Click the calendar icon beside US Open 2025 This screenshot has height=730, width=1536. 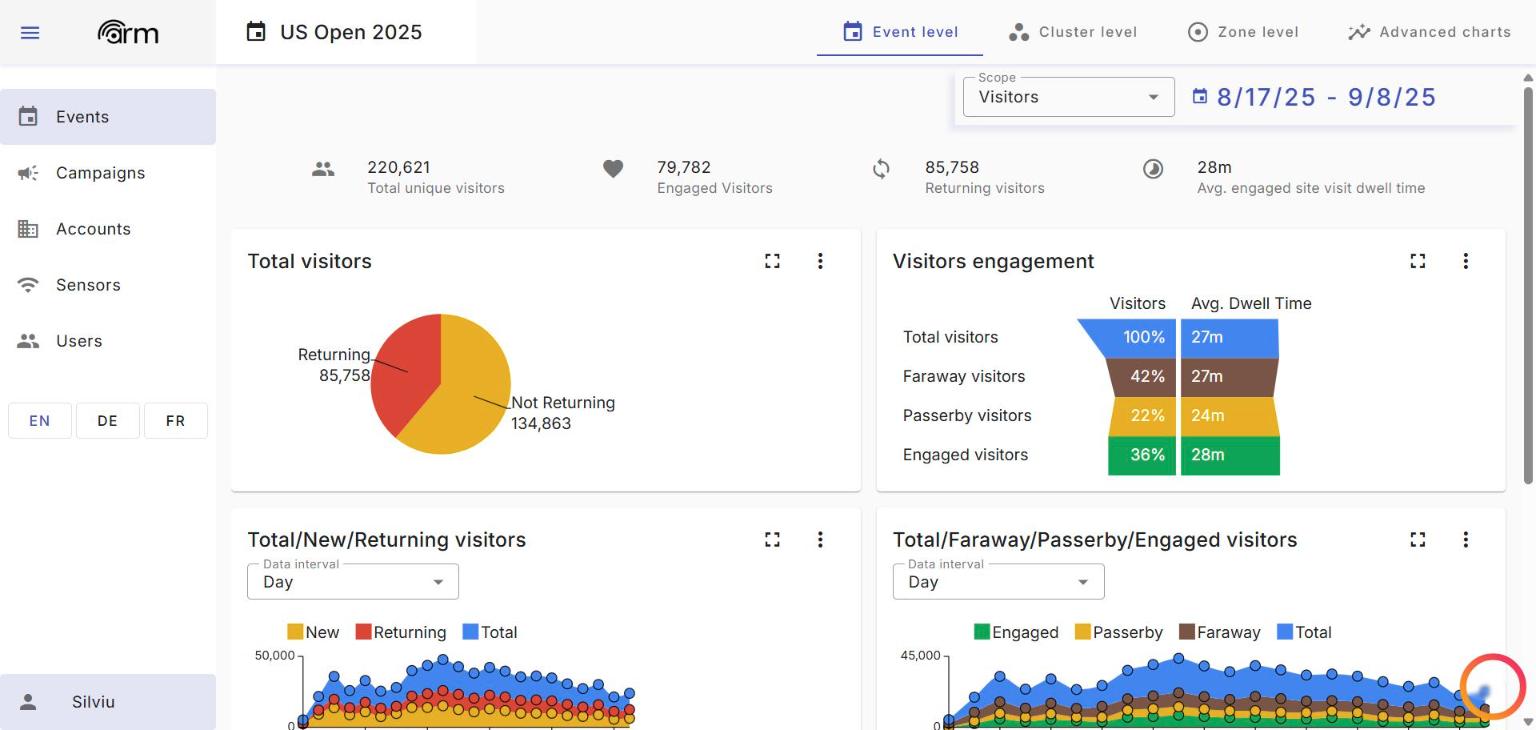coord(256,32)
